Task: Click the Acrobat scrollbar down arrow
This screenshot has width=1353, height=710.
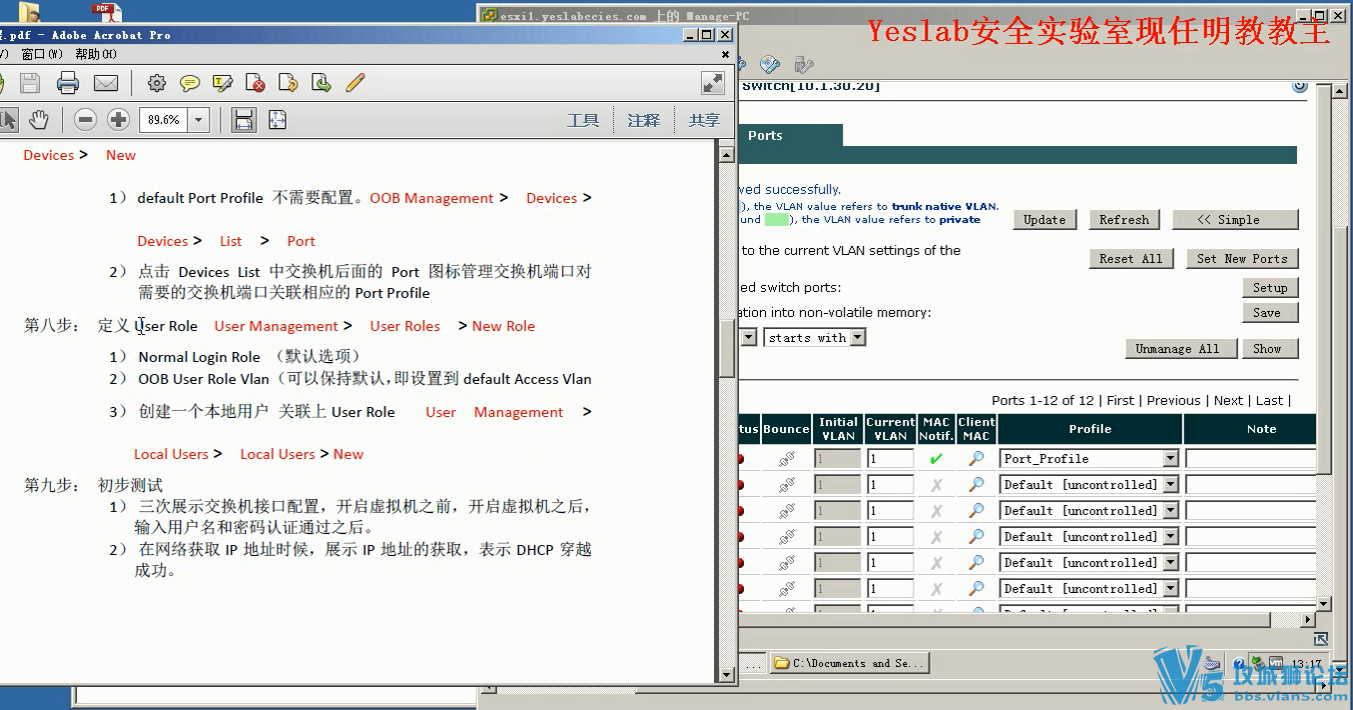Action: [727, 675]
